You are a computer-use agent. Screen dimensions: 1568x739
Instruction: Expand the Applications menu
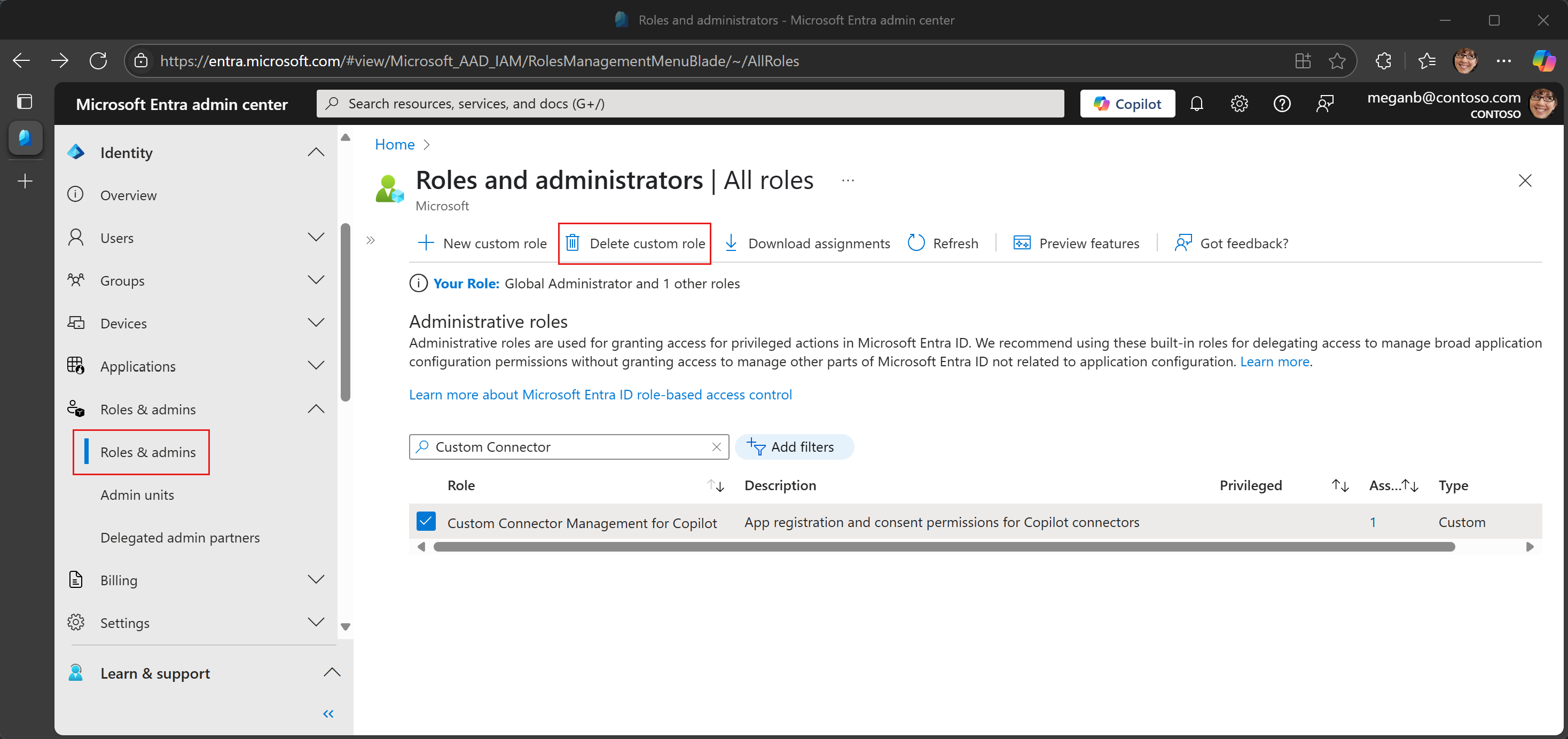(x=316, y=366)
